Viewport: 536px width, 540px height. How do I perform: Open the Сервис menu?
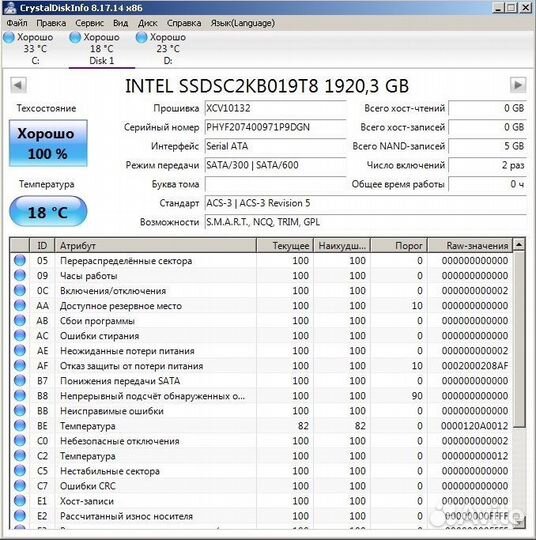click(x=90, y=23)
